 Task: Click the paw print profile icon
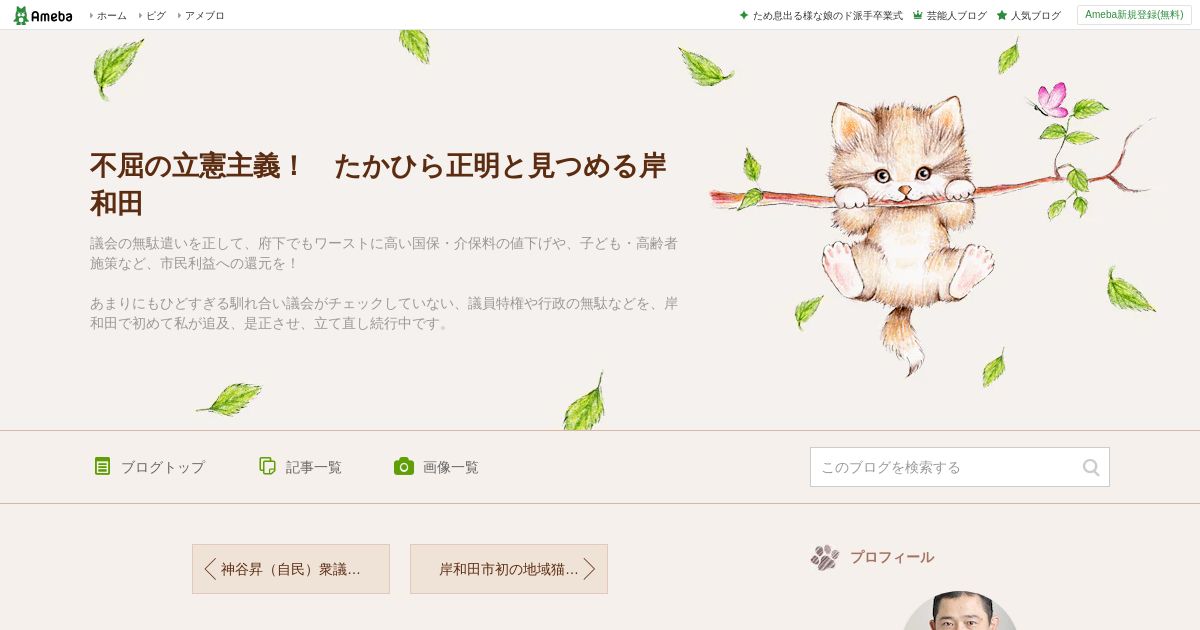click(825, 557)
